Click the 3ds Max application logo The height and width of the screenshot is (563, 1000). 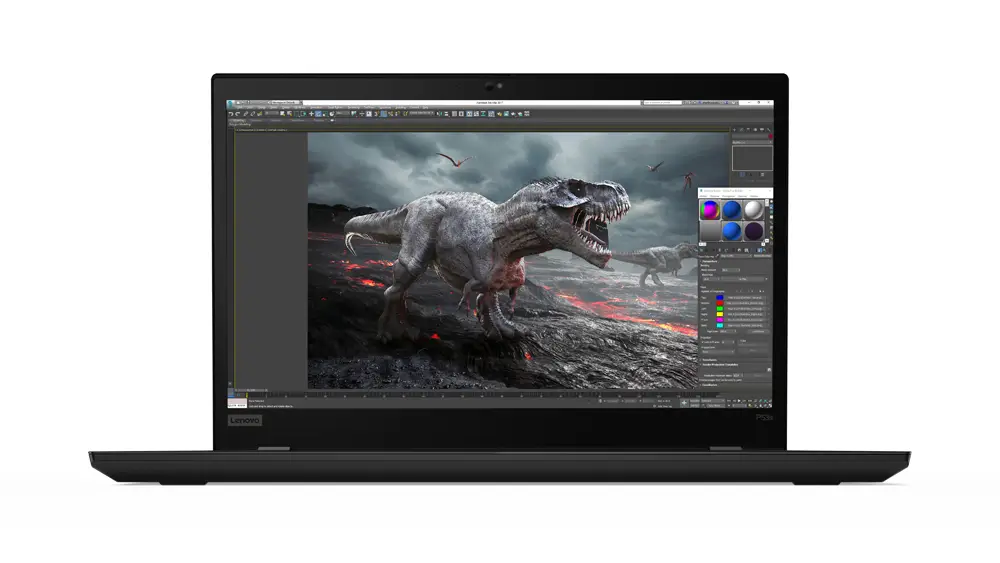point(230,103)
